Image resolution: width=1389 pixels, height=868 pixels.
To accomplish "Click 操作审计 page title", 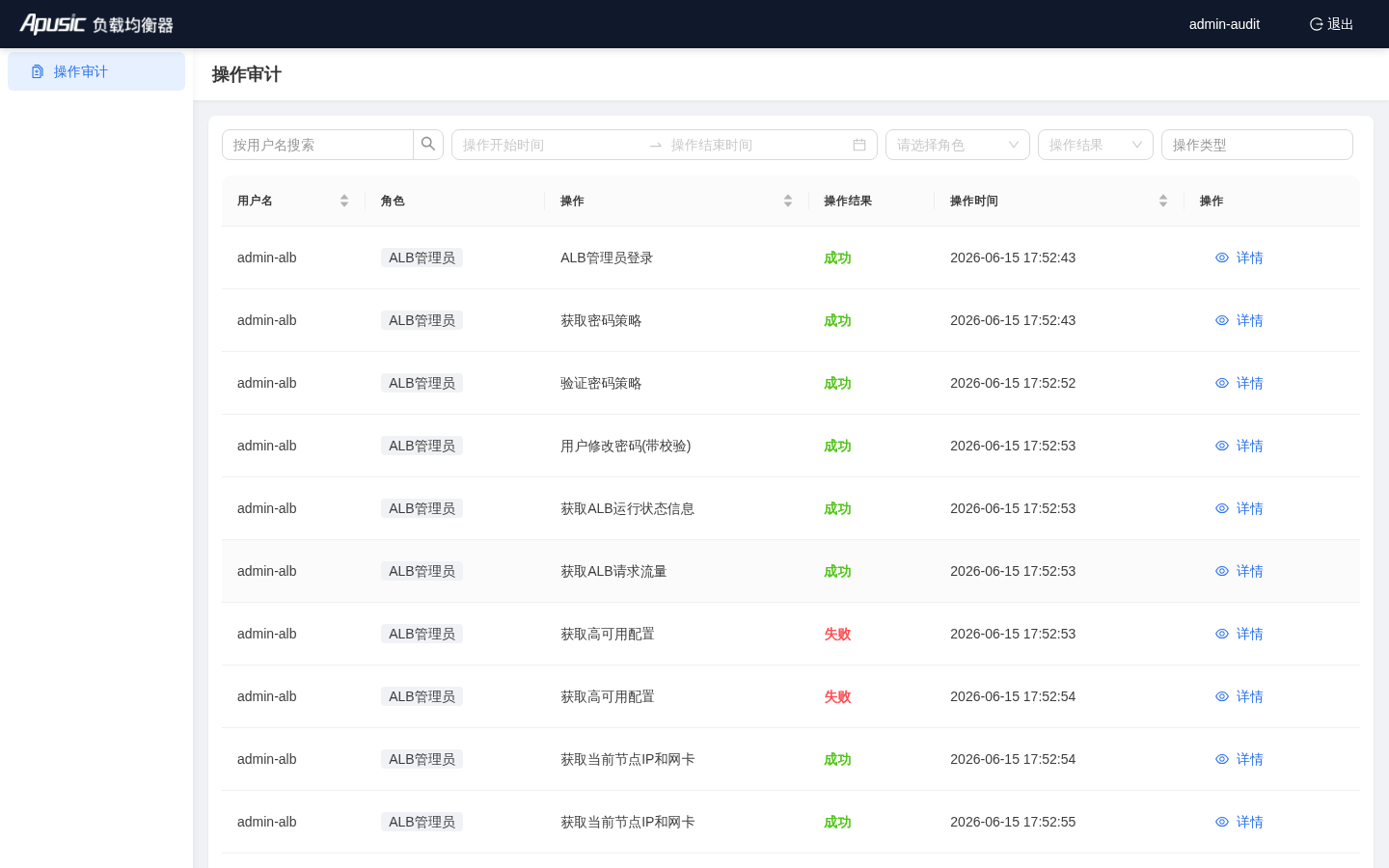I will [246, 74].
